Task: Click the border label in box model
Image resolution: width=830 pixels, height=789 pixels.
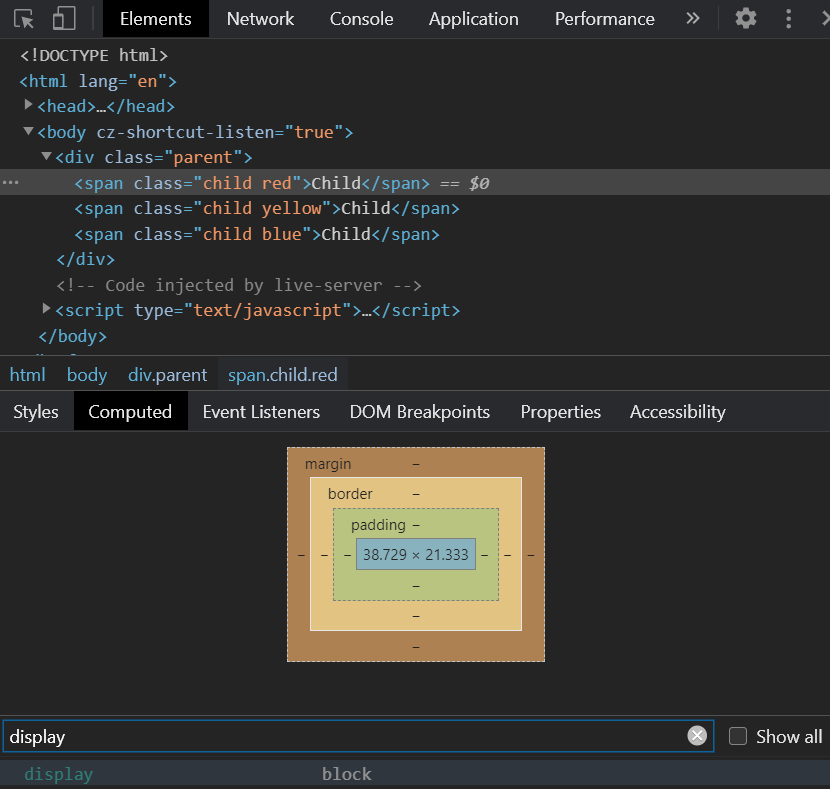Action: click(x=350, y=494)
